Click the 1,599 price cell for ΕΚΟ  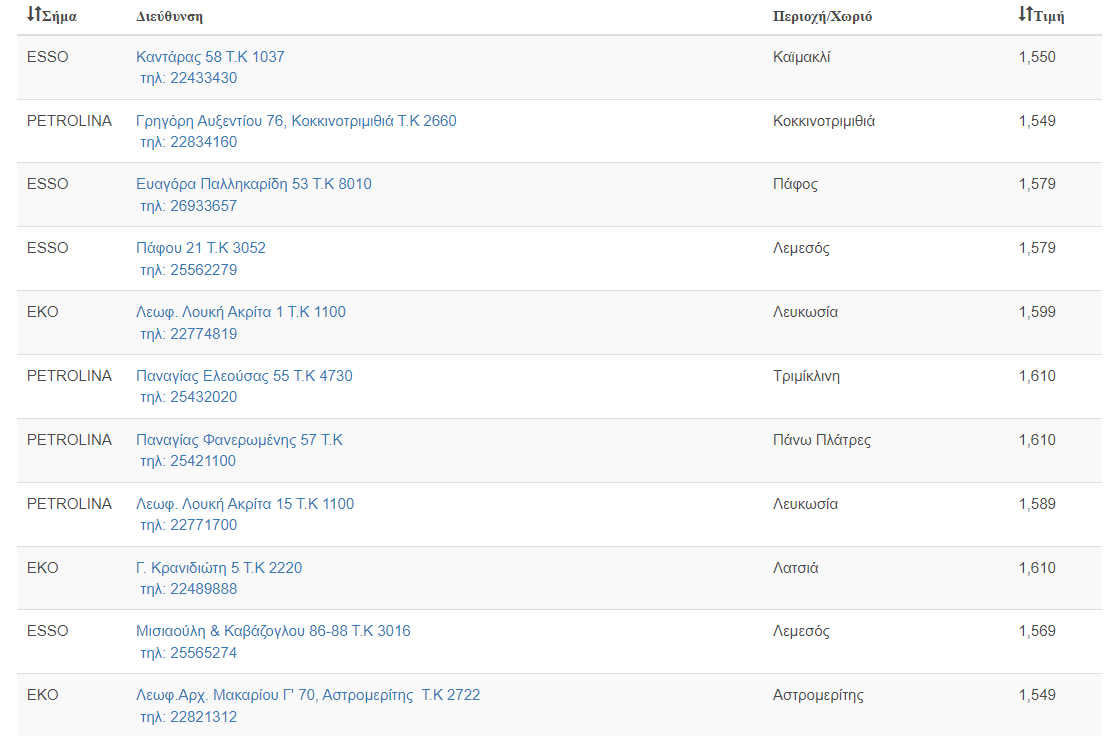[1037, 312]
